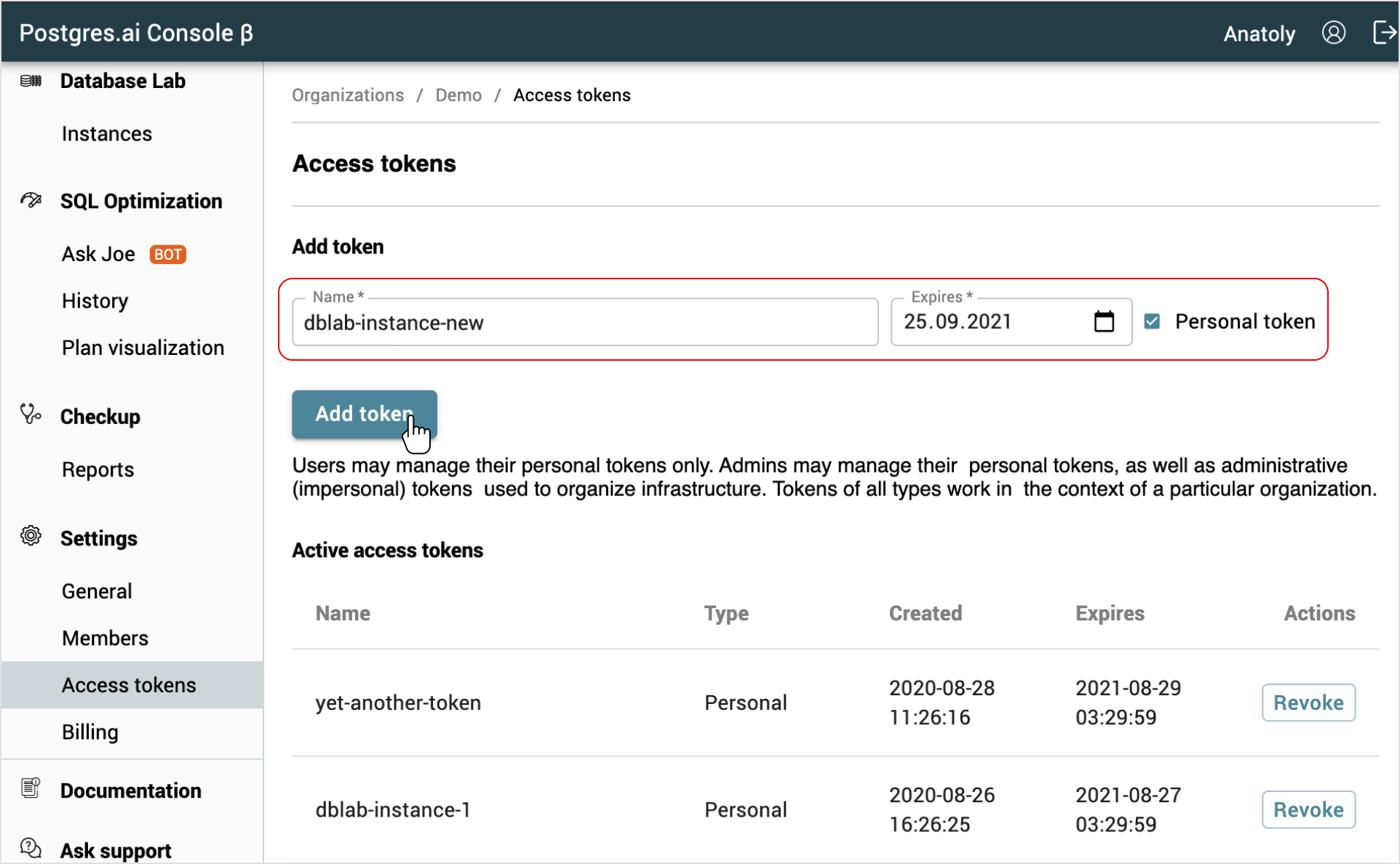Click the Add token button
Viewport: 1400px width, 864px height.
pos(365,415)
